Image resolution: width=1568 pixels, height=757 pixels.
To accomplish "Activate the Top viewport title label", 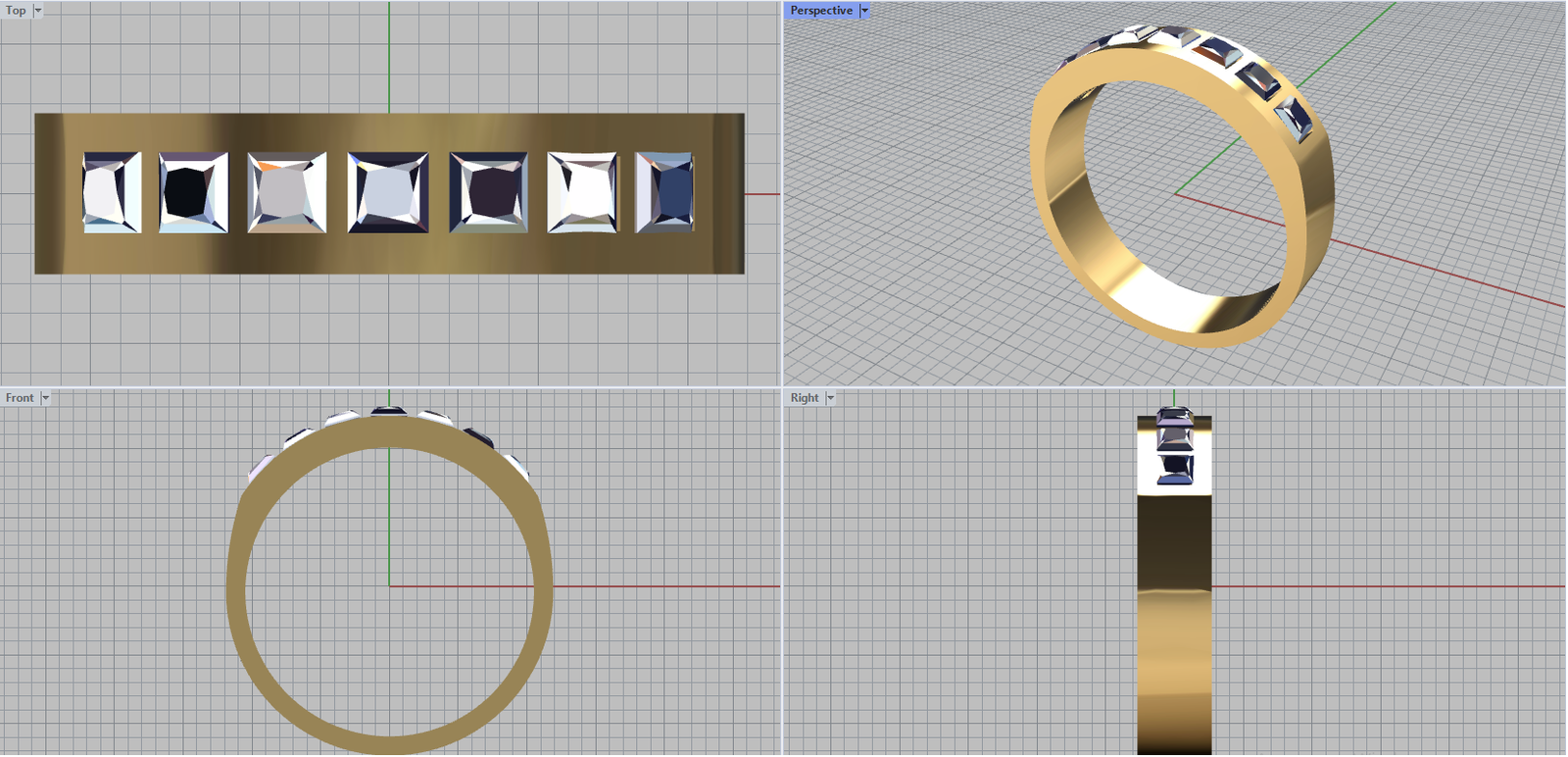I will (x=16, y=11).
